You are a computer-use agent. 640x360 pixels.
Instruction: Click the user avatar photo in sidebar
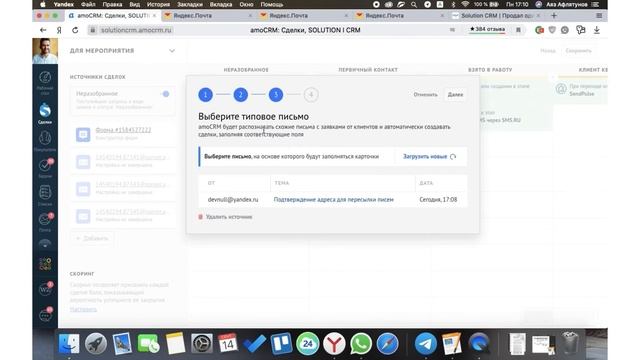(45, 51)
